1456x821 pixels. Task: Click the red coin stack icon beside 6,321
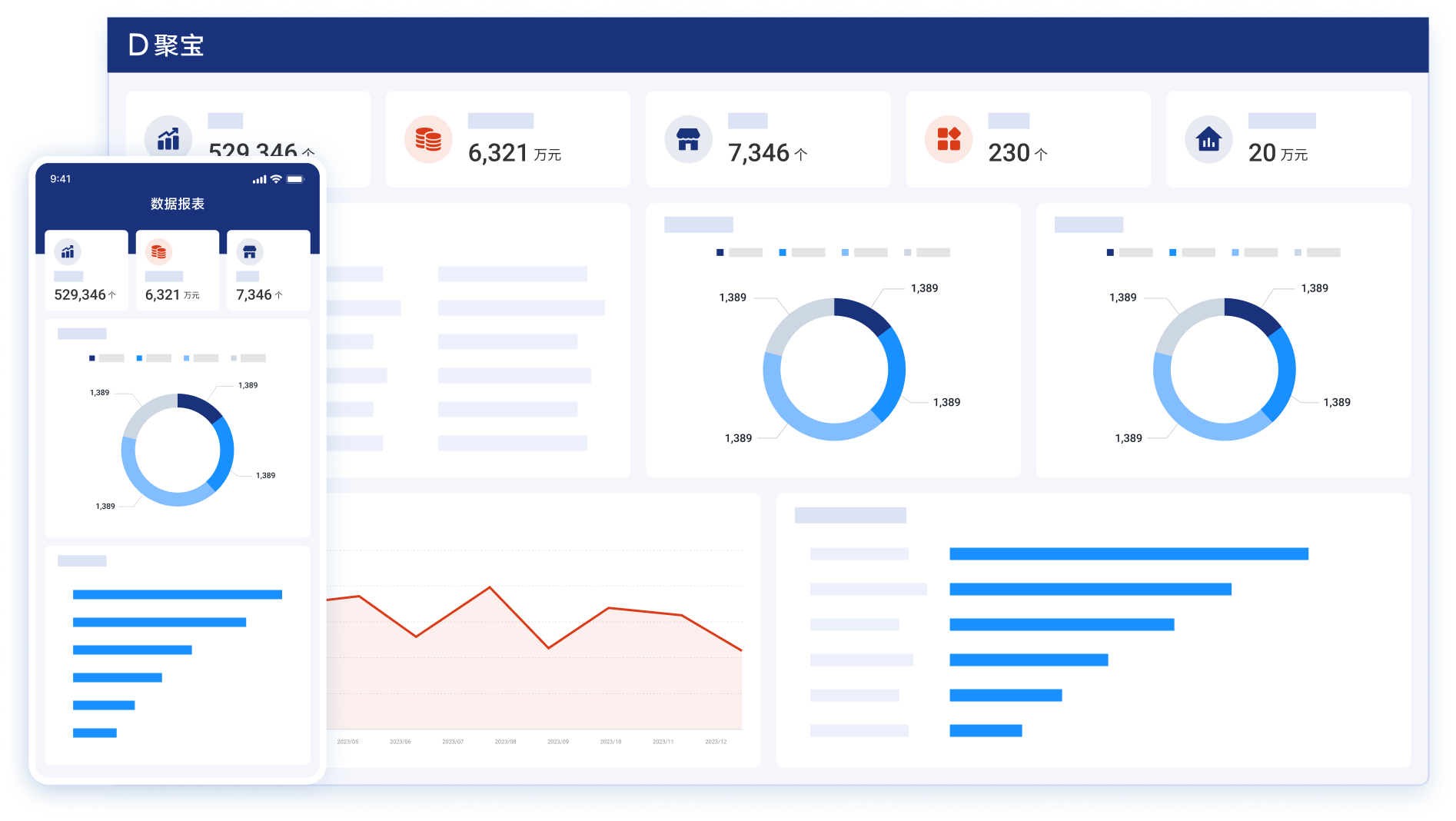coord(428,139)
